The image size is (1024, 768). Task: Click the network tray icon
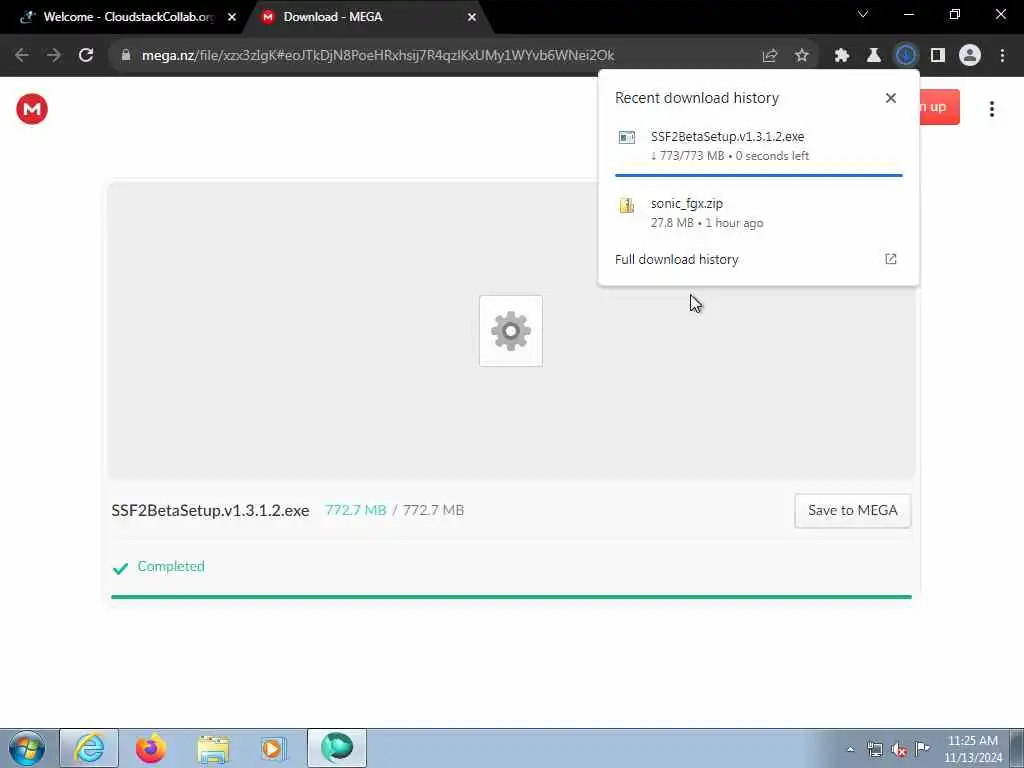(x=875, y=750)
